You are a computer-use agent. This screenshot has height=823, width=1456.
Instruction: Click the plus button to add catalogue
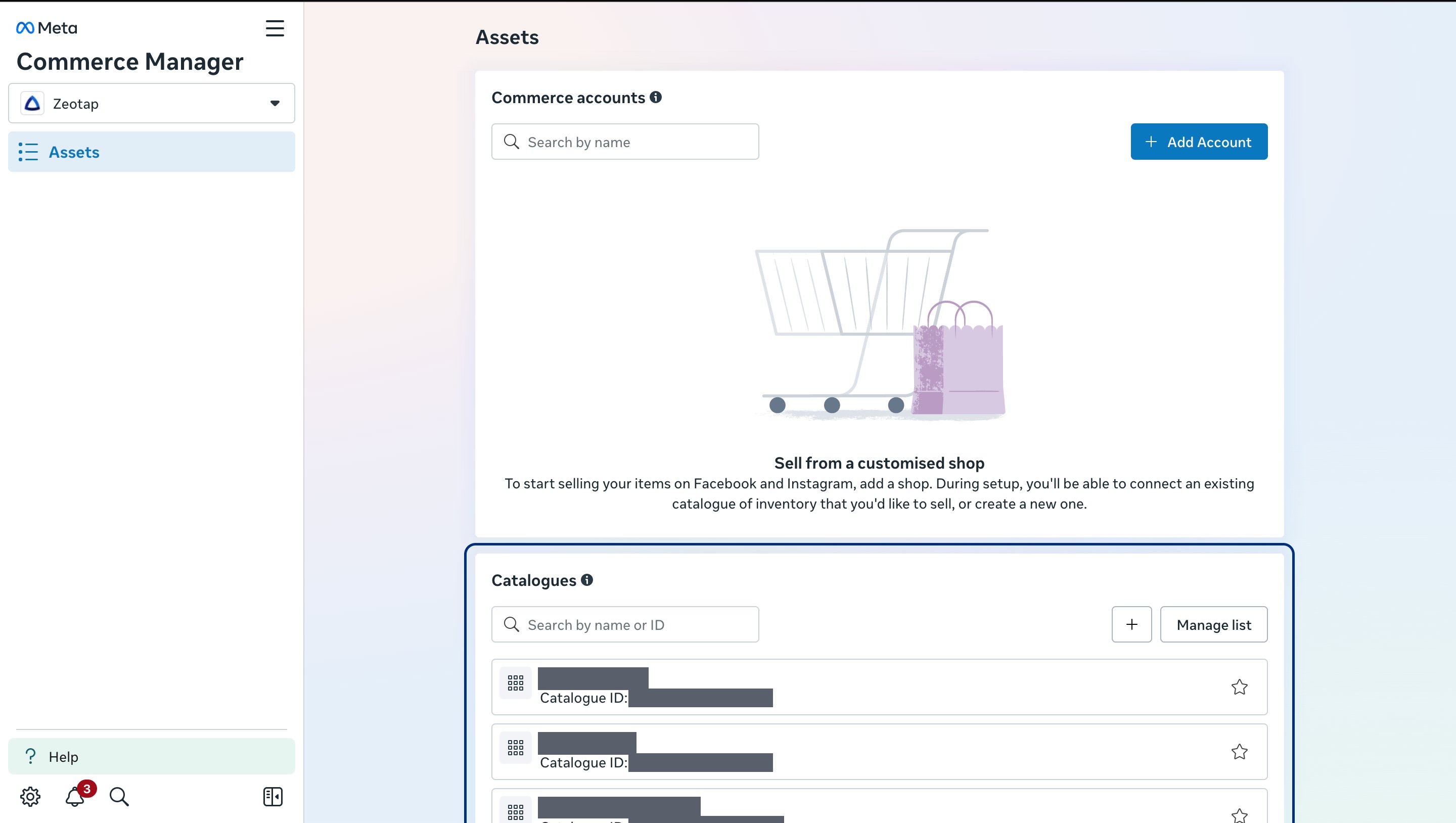pos(1131,625)
